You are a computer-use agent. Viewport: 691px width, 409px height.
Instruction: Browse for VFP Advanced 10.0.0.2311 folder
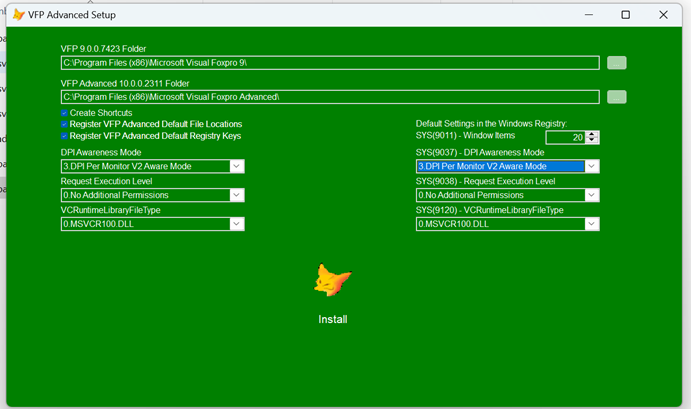(x=617, y=97)
